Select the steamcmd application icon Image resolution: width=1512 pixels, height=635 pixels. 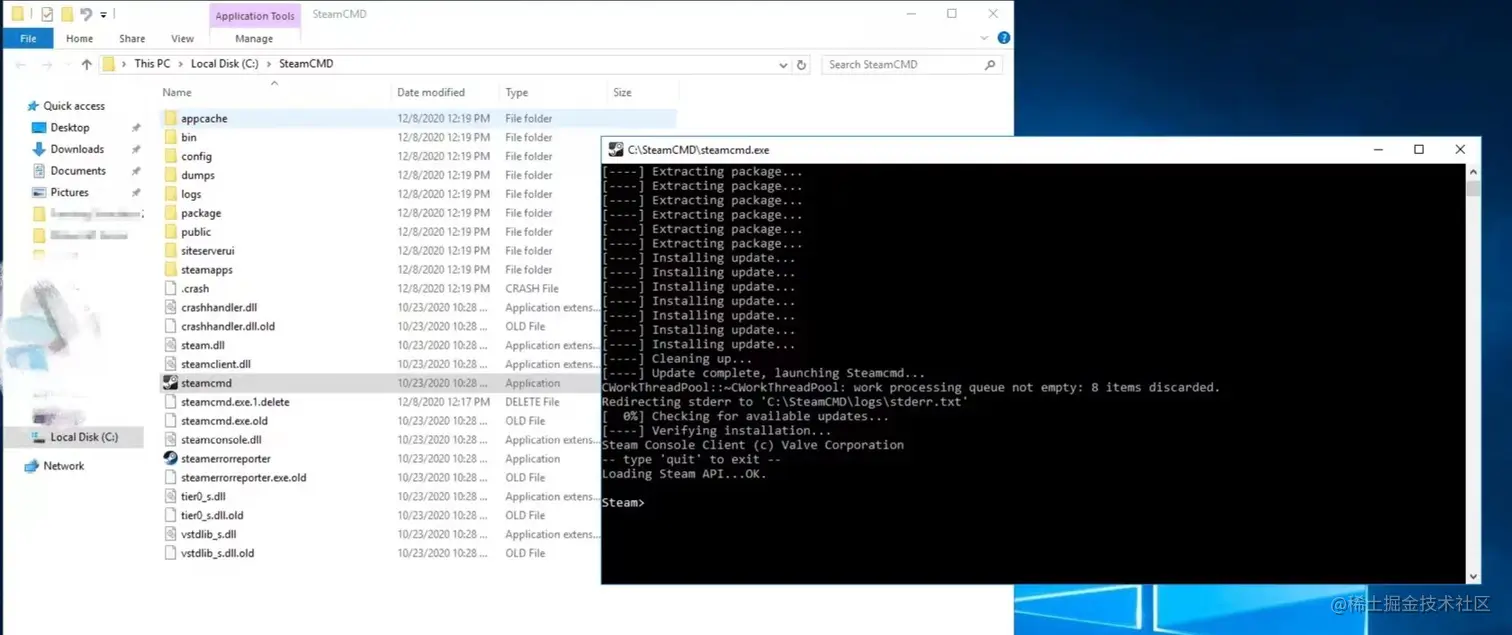(170, 383)
